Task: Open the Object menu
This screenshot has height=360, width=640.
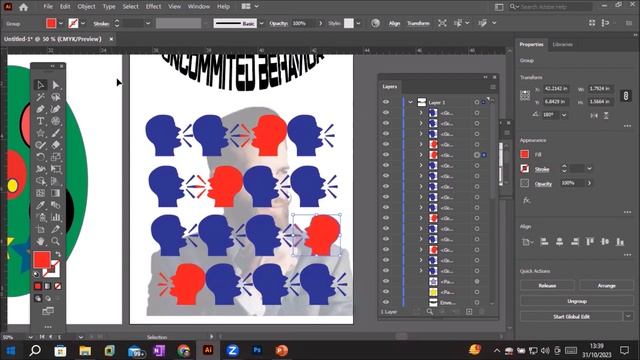Action: (86, 7)
